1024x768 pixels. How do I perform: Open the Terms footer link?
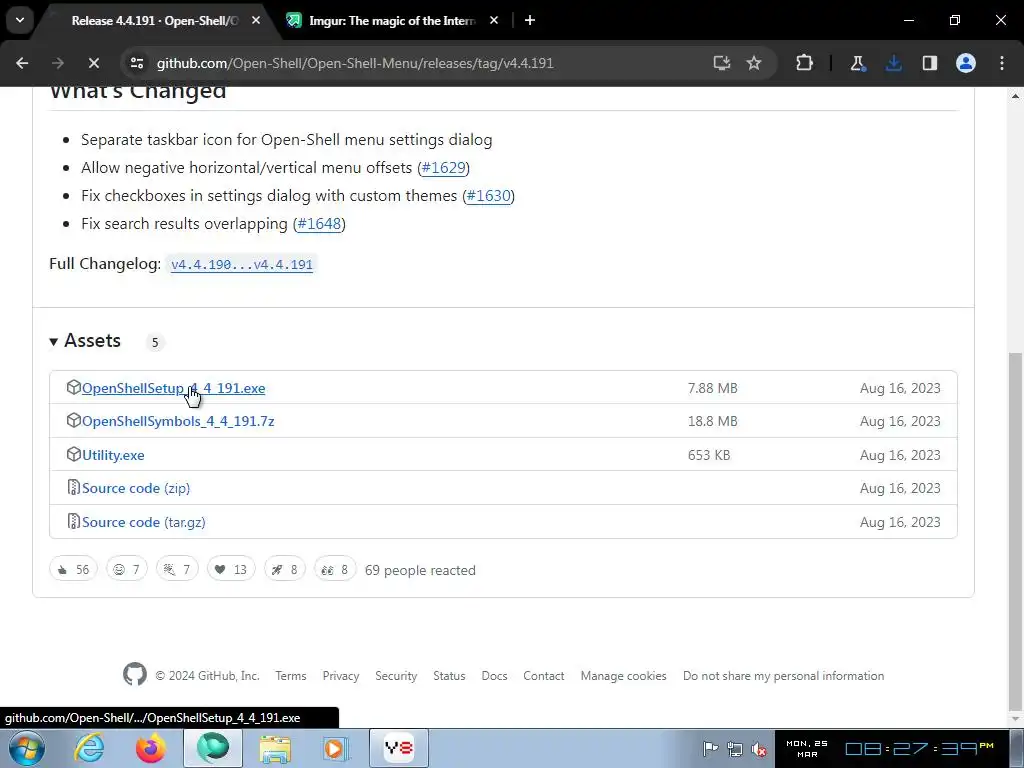coord(291,676)
